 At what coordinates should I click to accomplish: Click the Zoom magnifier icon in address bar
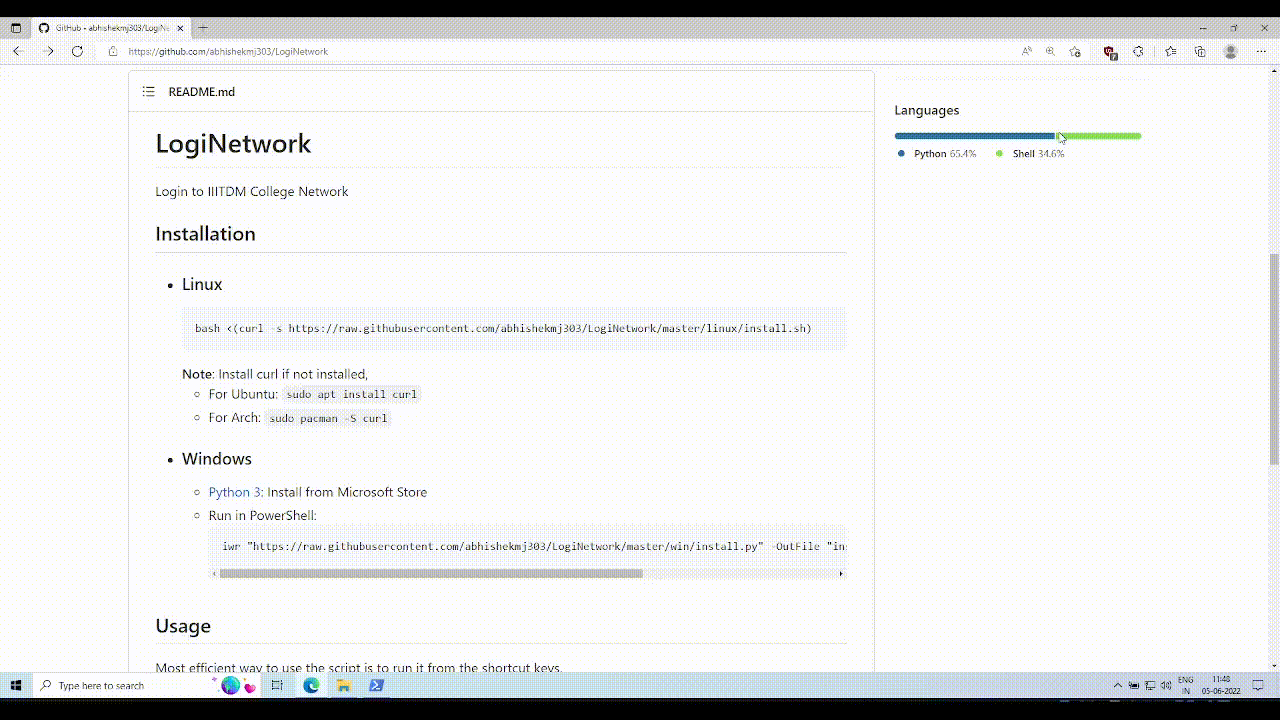point(1050,51)
